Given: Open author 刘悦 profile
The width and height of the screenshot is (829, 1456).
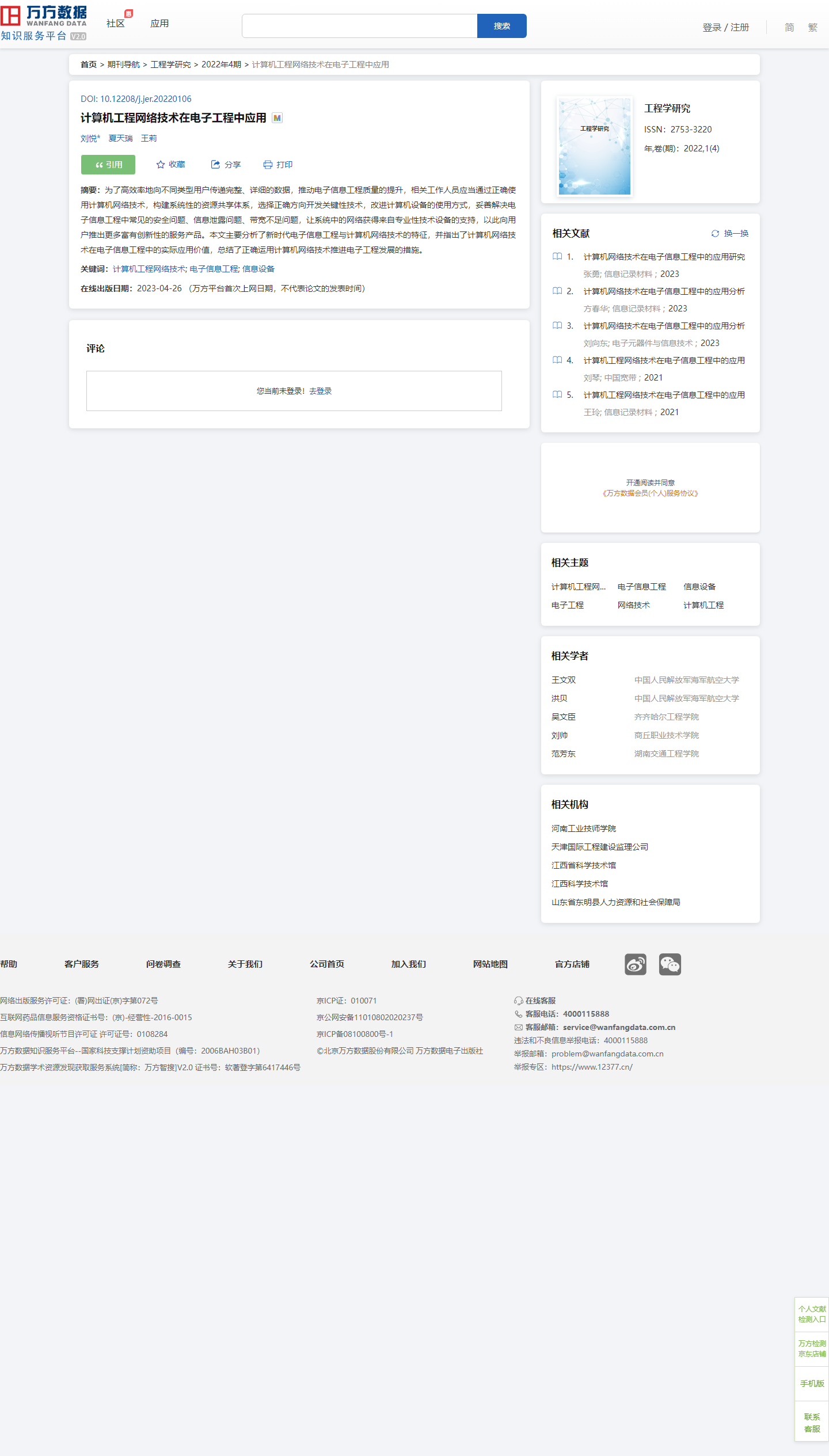Looking at the screenshot, I should [90, 138].
